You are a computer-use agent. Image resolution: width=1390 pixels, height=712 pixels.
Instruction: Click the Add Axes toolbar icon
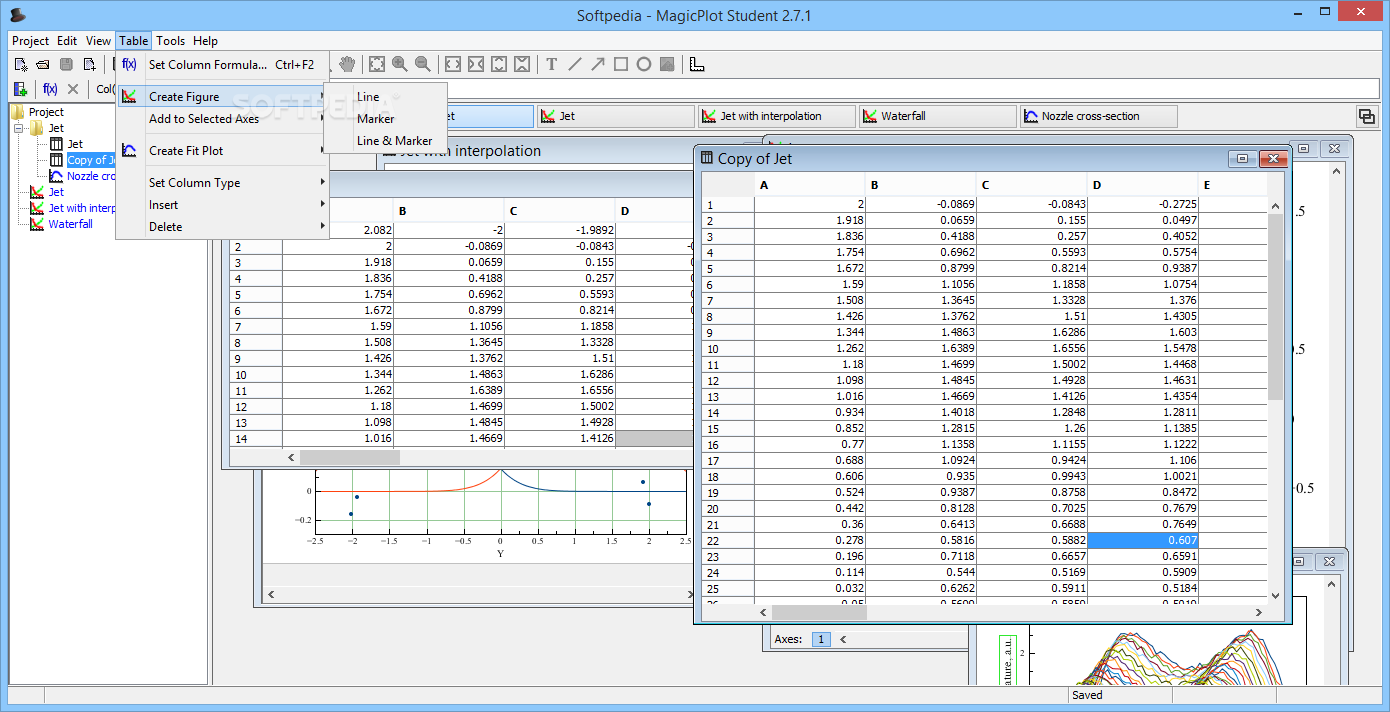(x=697, y=64)
